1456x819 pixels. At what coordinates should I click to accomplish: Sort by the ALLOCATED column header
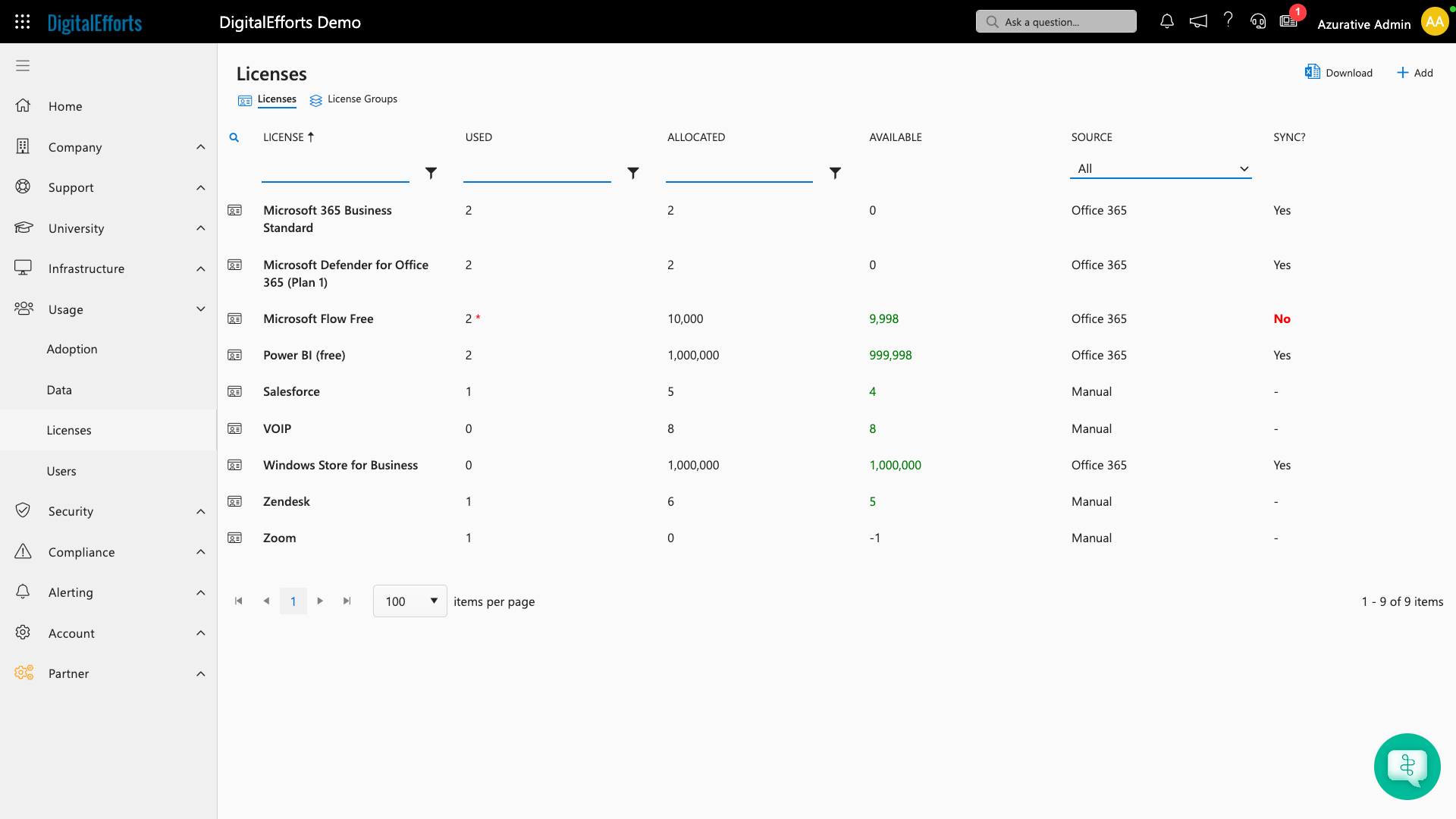[696, 137]
